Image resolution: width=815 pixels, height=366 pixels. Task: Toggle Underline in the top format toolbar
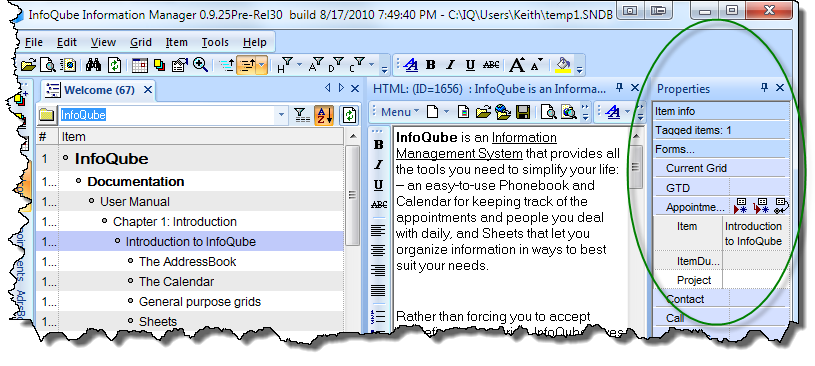pos(470,65)
